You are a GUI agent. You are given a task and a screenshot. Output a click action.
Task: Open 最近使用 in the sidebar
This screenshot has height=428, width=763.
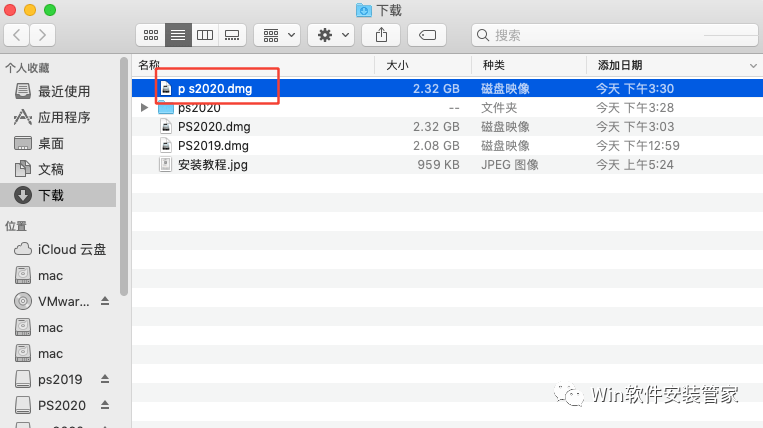click(58, 91)
